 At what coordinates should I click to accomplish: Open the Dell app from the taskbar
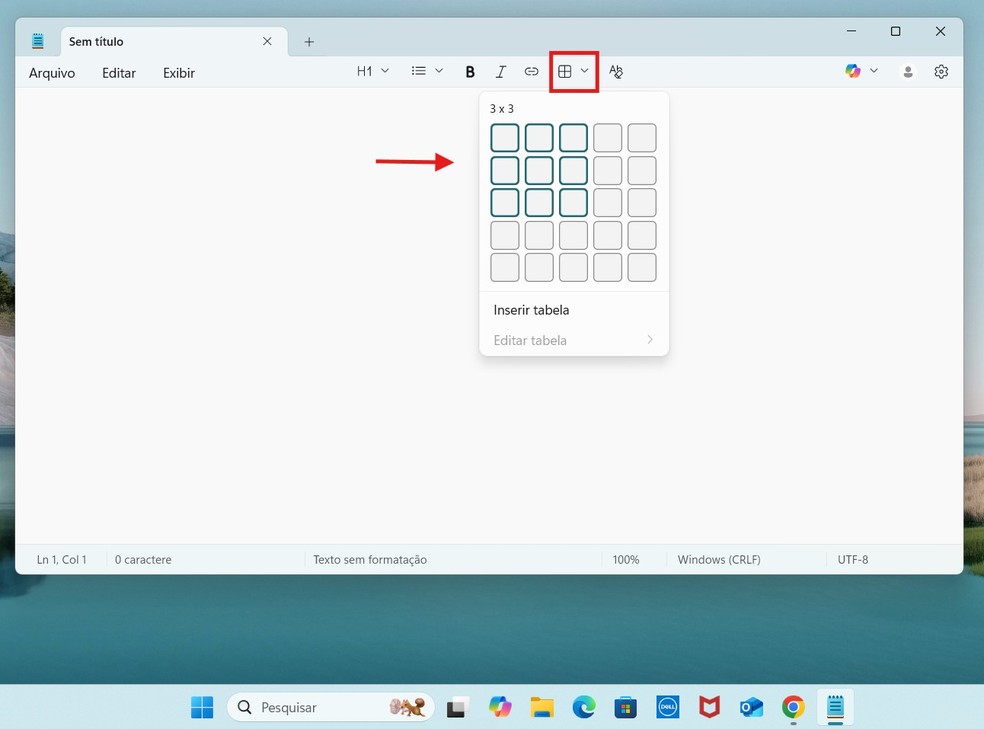(668, 707)
